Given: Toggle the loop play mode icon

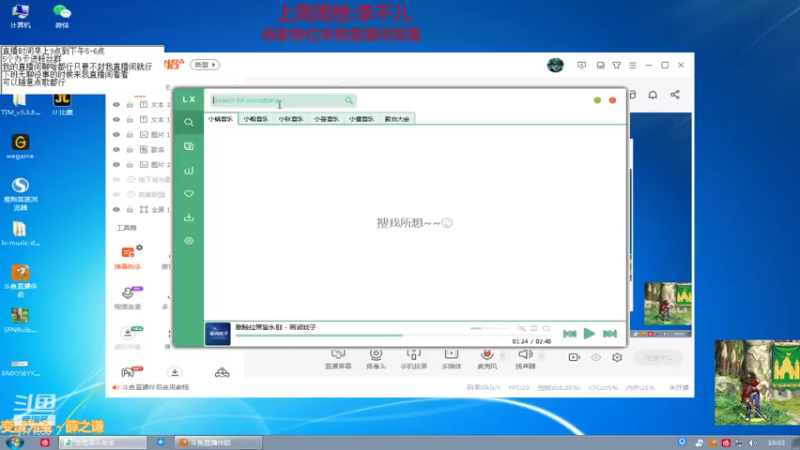Looking at the screenshot, I should 534,328.
